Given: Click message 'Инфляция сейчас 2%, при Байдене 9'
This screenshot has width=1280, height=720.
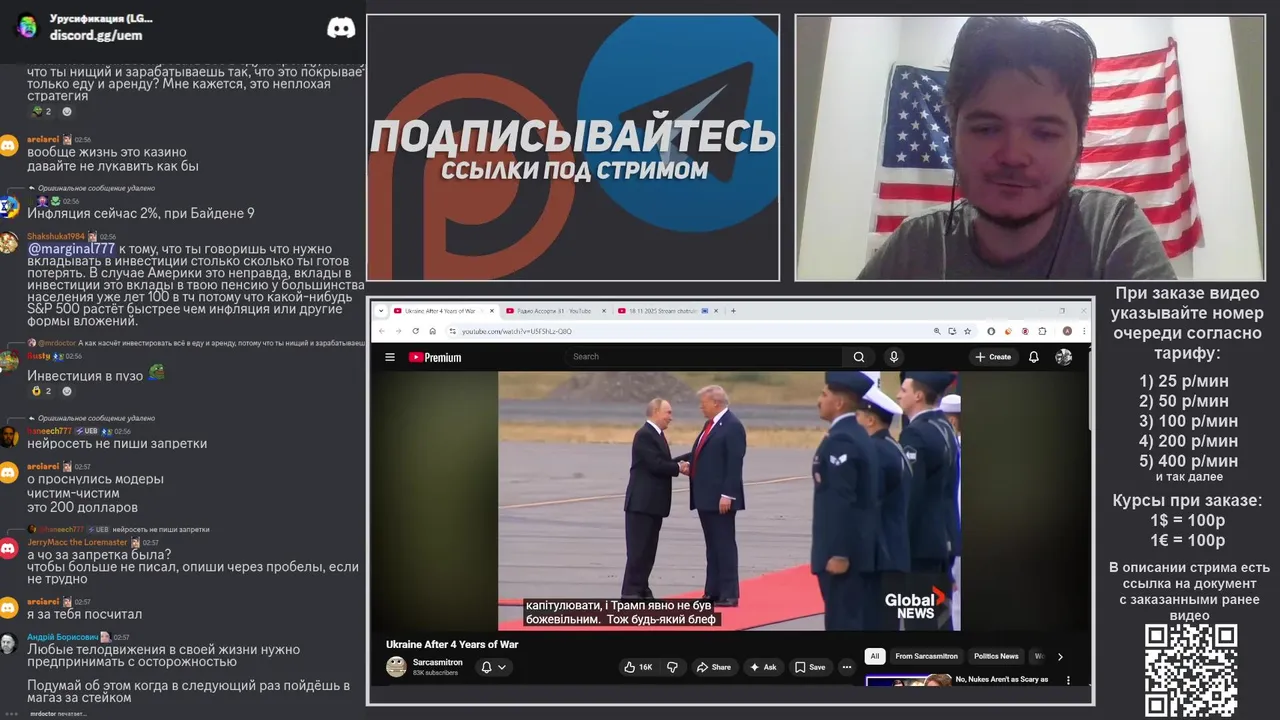Looking at the screenshot, I should [141, 213].
